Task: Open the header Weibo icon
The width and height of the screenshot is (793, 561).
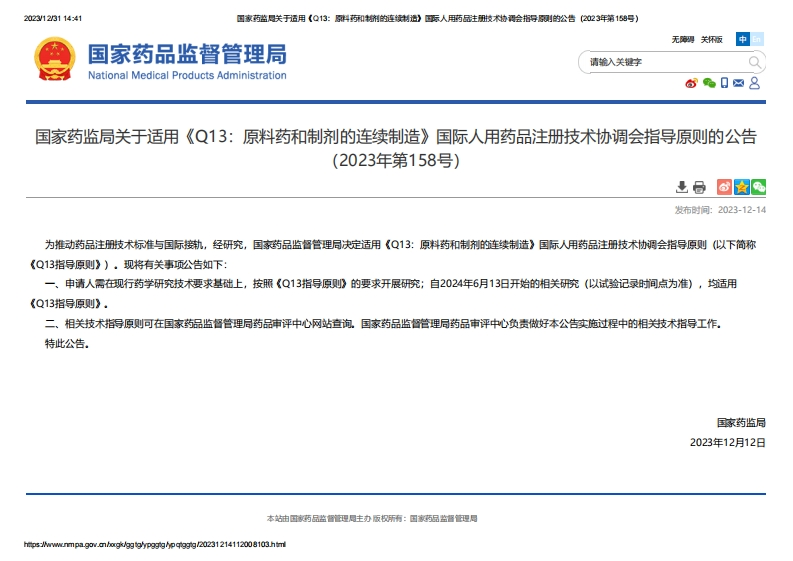Action: tap(691, 83)
